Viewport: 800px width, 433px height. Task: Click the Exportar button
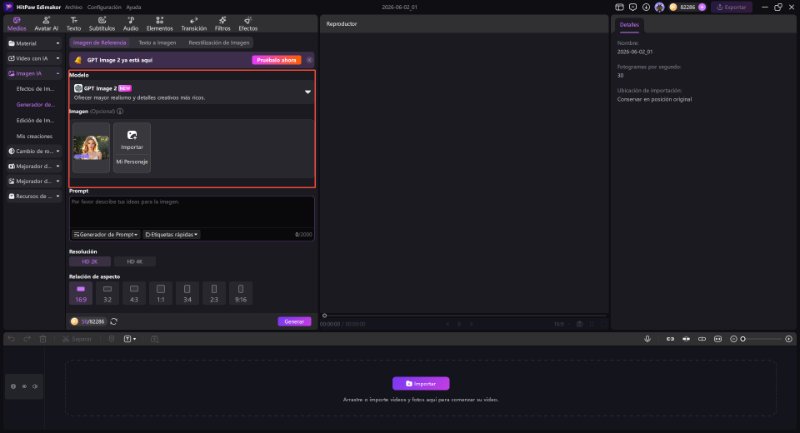click(732, 7)
